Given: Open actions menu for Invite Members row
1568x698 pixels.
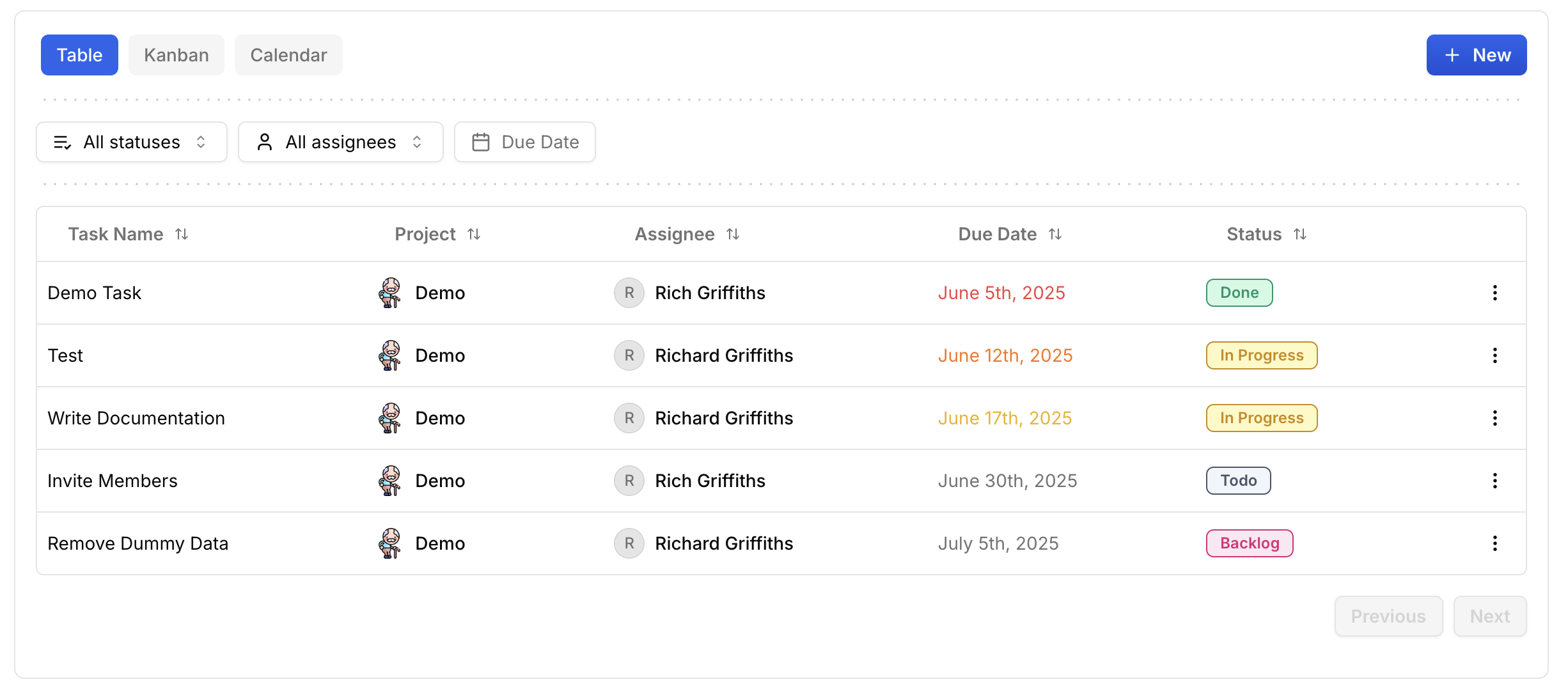Looking at the screenshot, I should [1494, 481].
